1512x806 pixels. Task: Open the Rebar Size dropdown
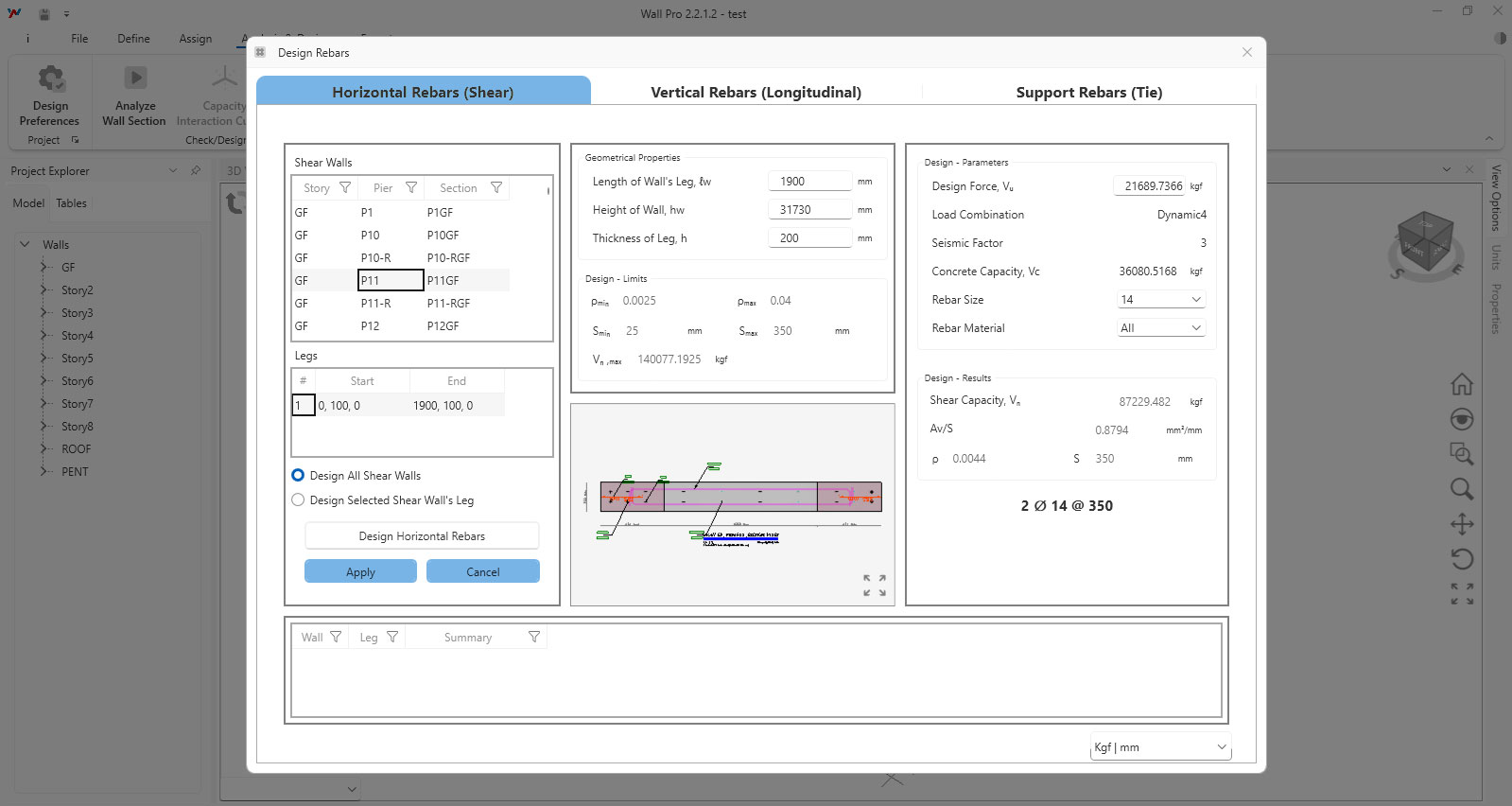click(1160, 300)
